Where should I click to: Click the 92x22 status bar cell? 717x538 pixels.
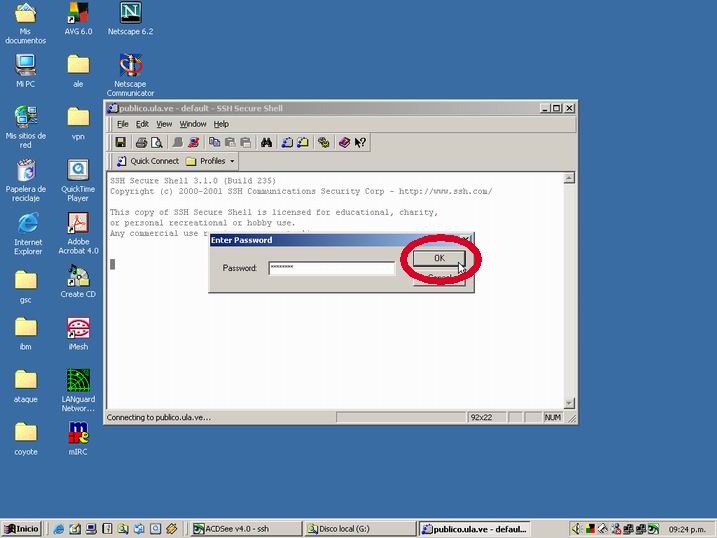[486, 417]
